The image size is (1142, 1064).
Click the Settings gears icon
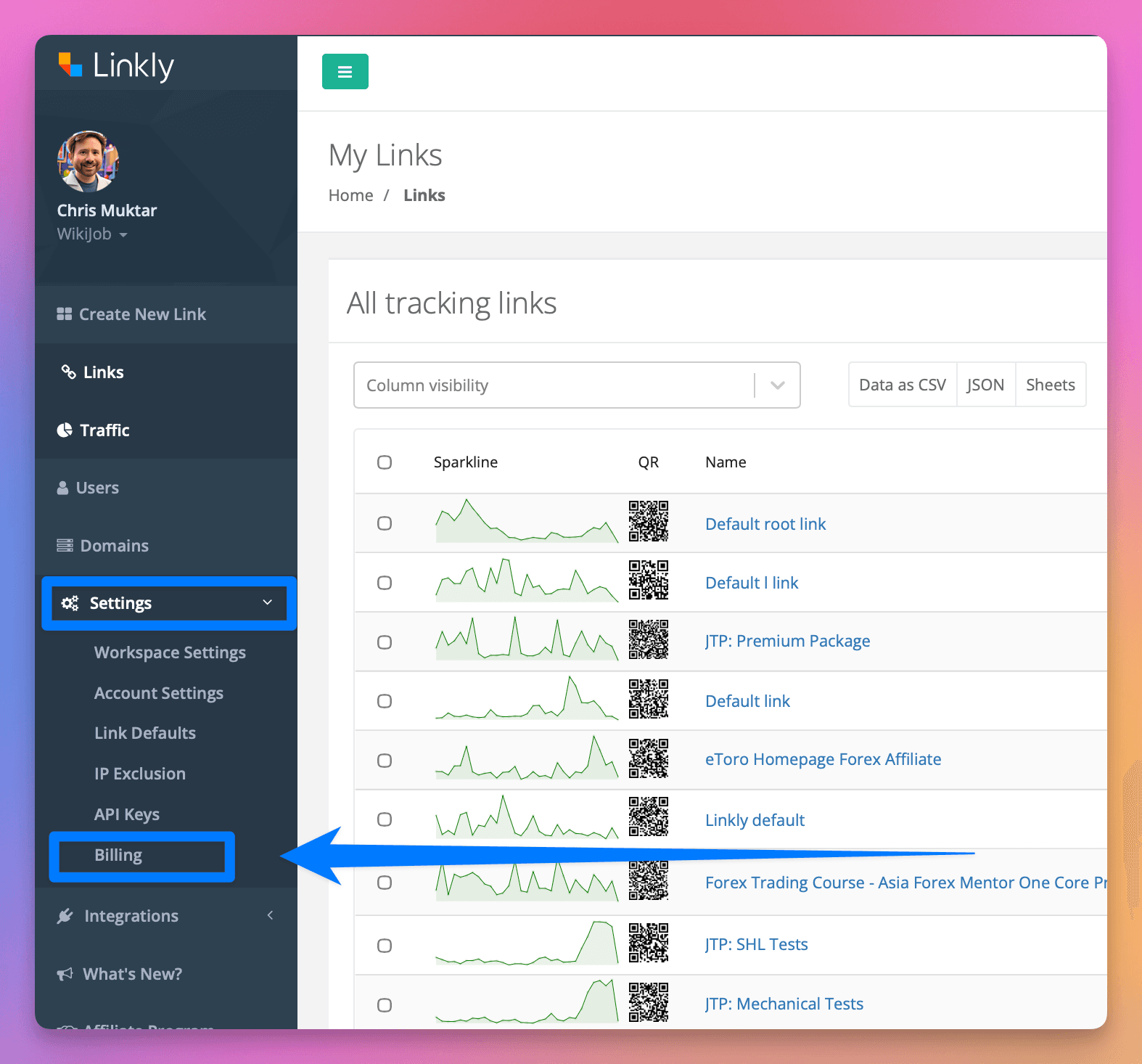pos(70,603)
